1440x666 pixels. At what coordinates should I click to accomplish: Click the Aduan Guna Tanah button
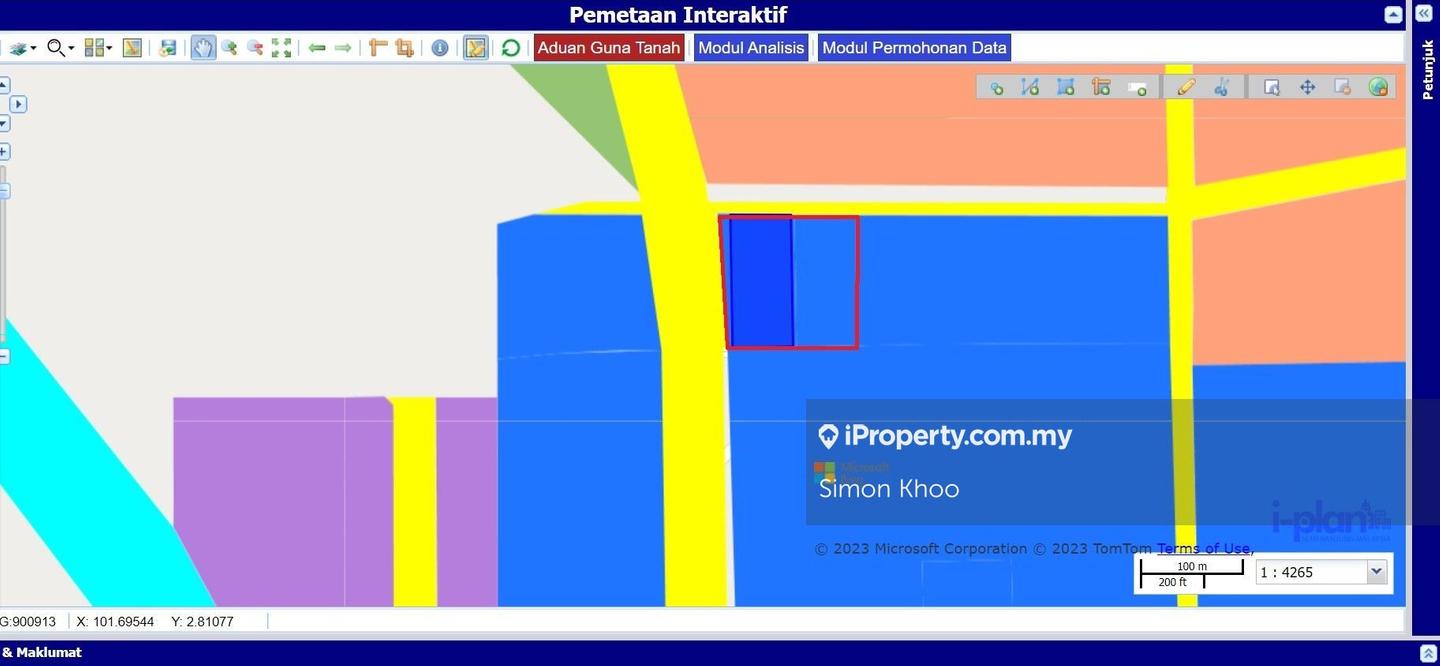click(608, 48)
